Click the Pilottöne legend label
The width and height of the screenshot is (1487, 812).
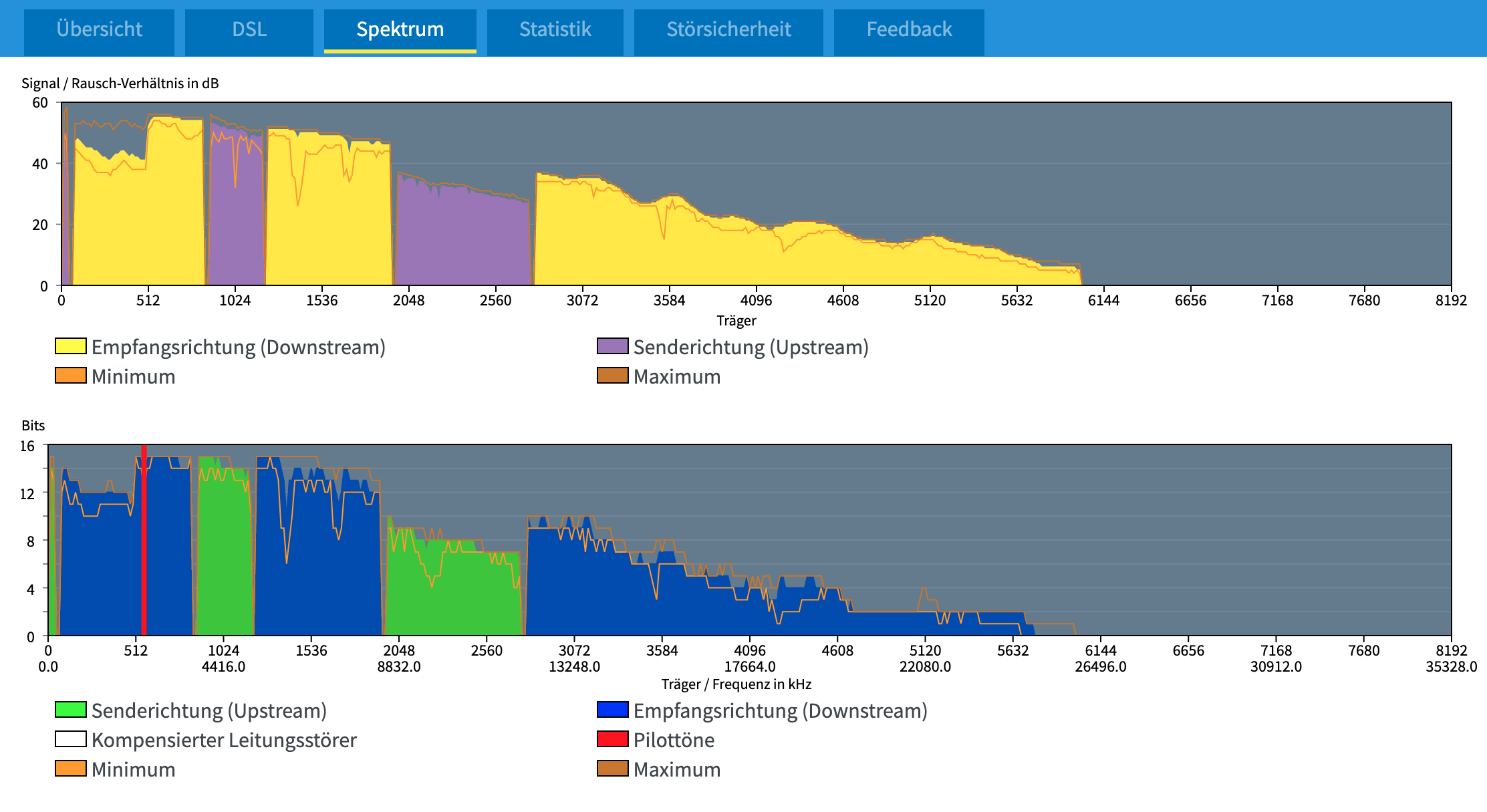tap(674, 740)
